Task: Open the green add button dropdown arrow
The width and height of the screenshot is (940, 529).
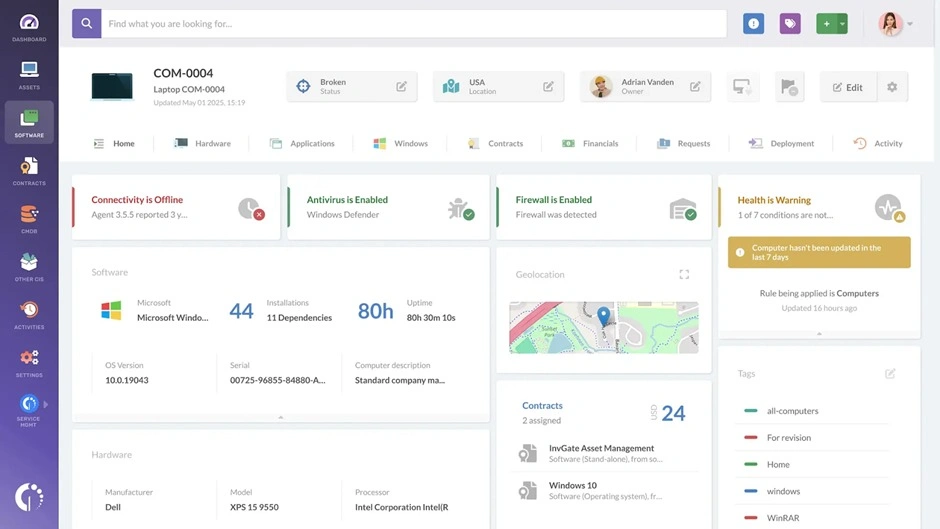Action: [842, 24]
